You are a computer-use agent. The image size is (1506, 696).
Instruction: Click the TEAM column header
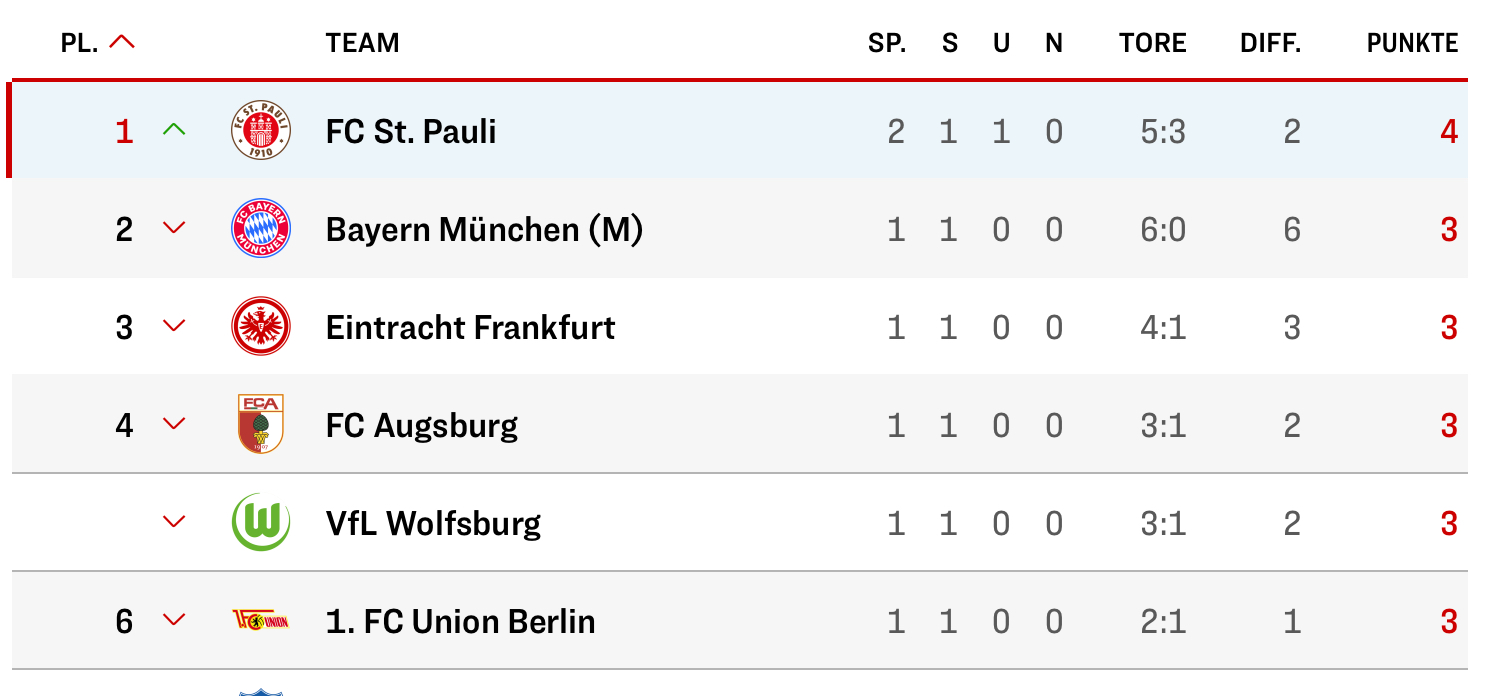(x=362, y=43)
